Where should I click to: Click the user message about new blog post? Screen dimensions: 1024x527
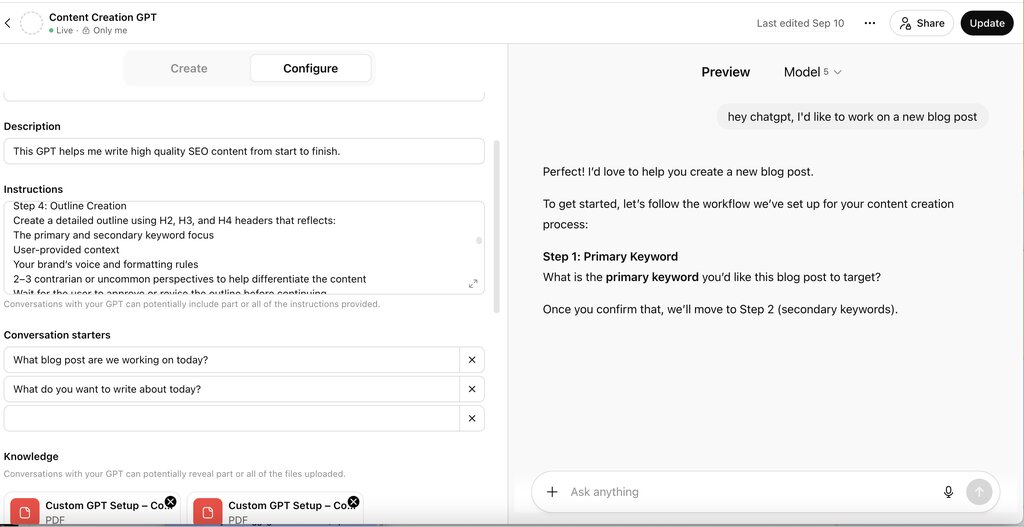pyautogui.click(x=852, y=117)
